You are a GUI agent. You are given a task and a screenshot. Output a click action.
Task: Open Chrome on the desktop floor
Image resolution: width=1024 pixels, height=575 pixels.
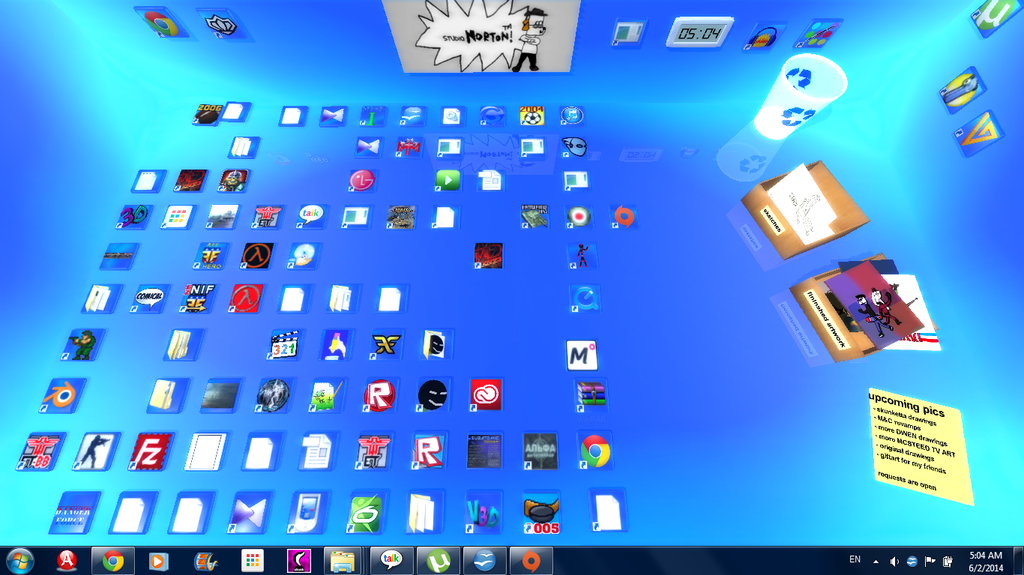point(594,451)
